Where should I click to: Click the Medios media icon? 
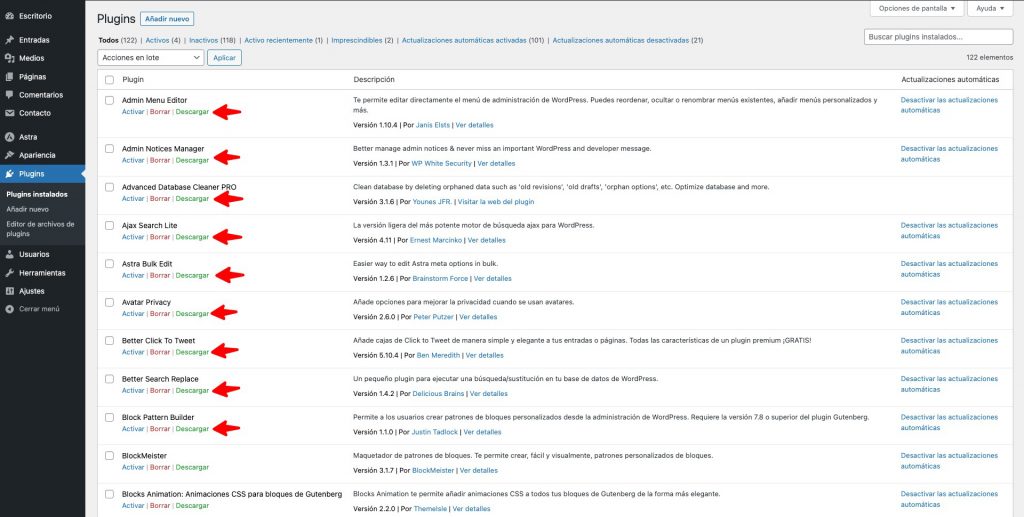point(9,58)
